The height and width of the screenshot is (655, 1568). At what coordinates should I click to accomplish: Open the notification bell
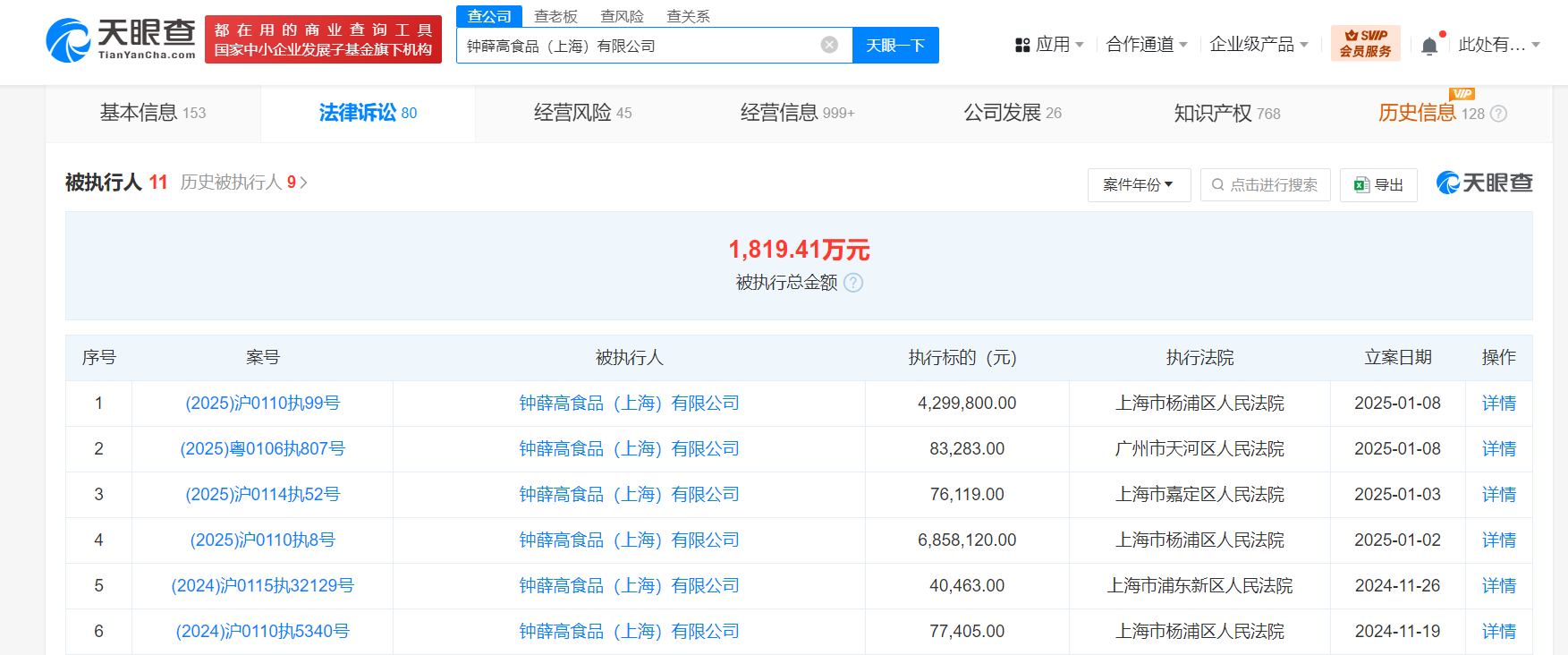[x=1429, y=47]
